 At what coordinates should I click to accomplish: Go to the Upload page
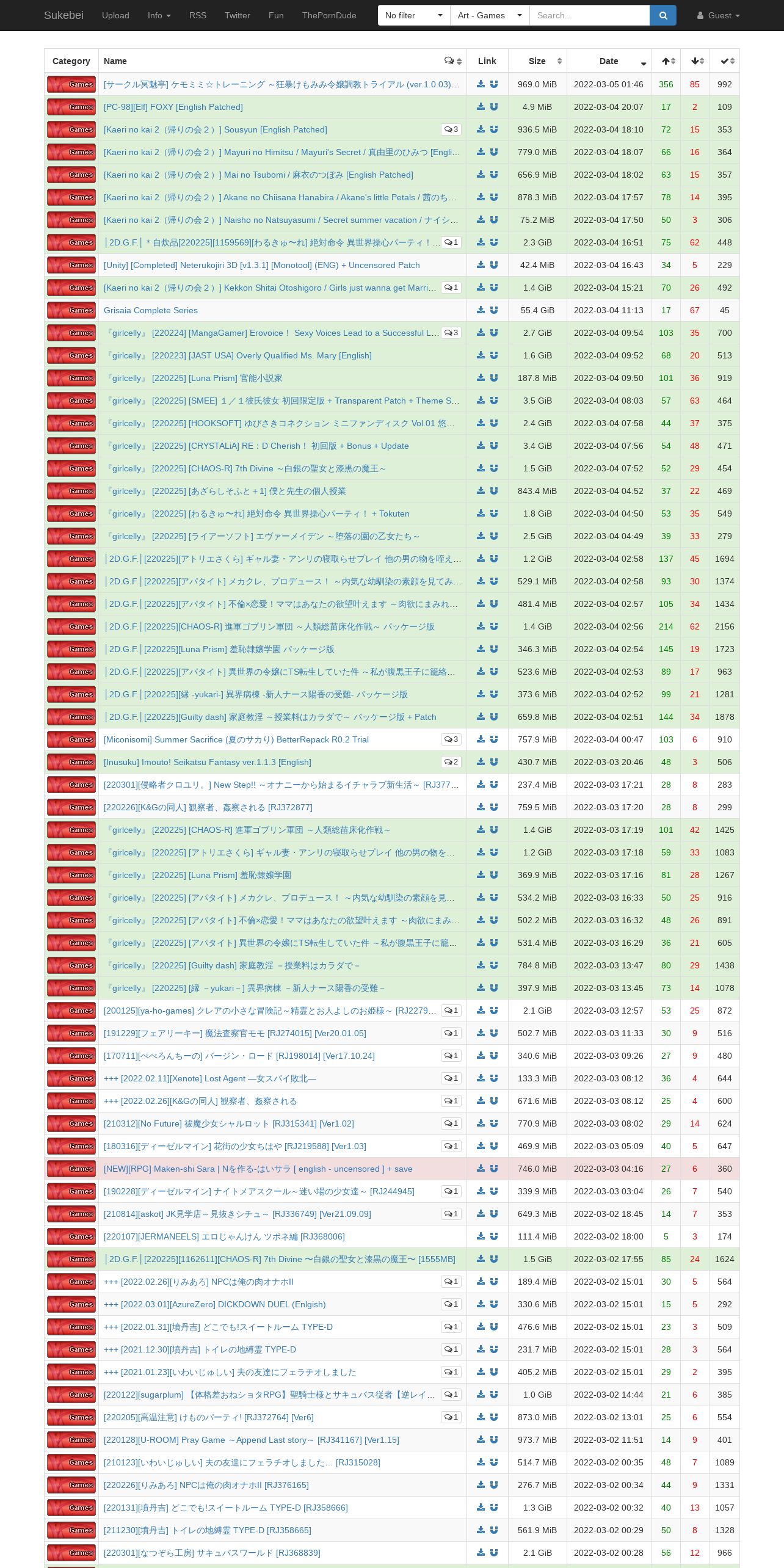click(x=115, y=15)
